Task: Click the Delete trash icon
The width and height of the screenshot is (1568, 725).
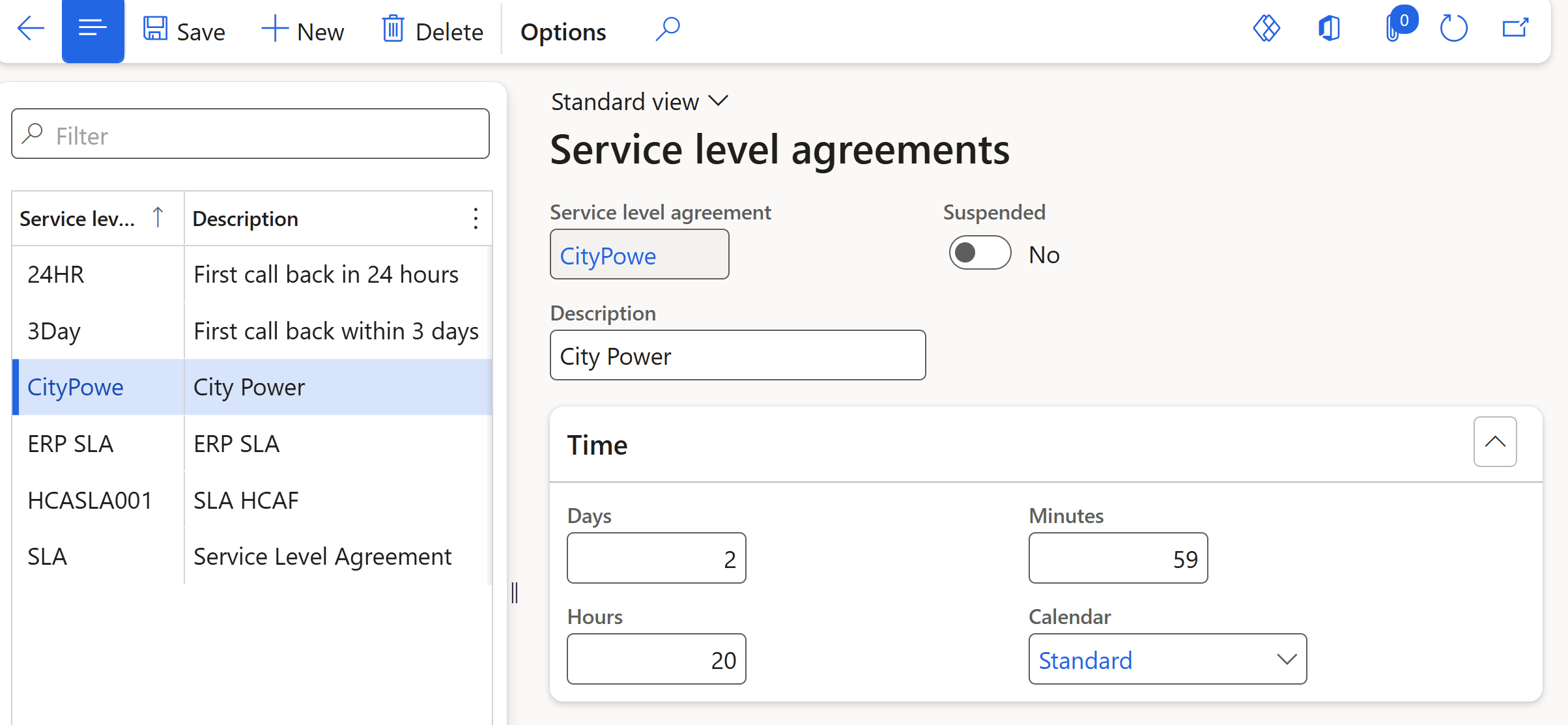Action: [393, 29]
